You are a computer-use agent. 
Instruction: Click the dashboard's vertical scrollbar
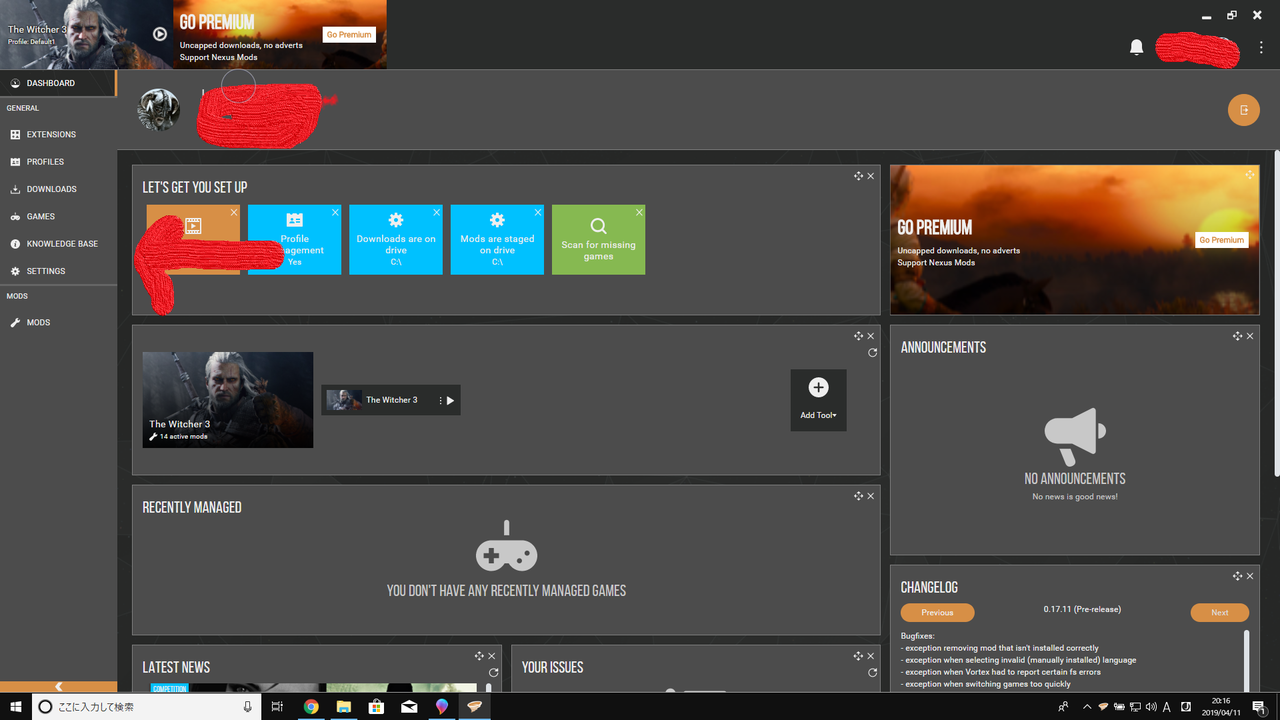[x=1276, y=313]
